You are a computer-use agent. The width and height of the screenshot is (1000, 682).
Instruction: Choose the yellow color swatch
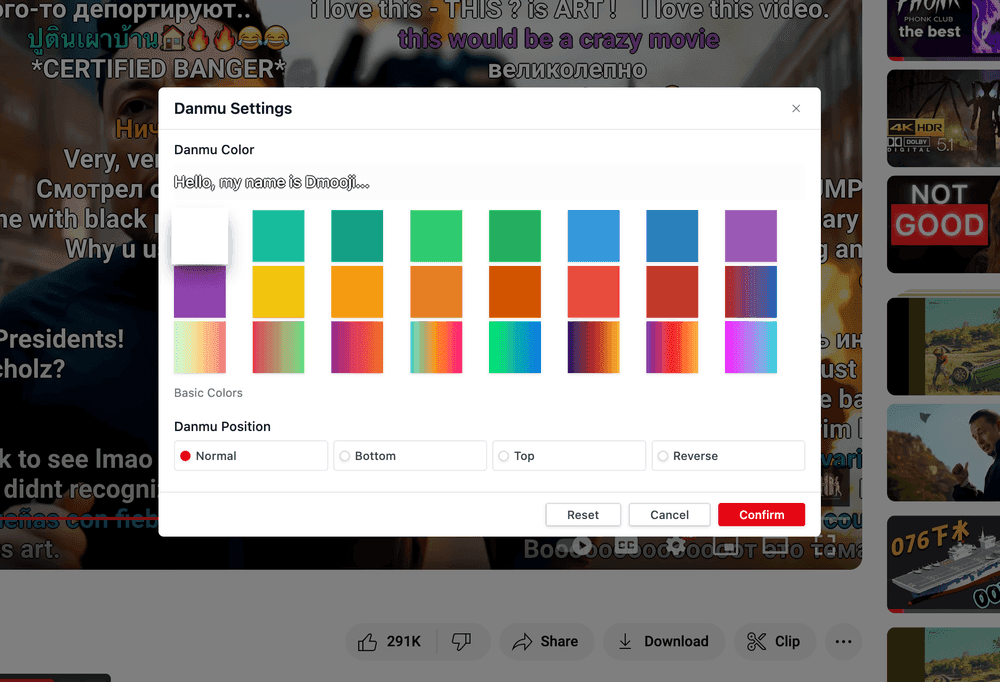[x=278, y=292]
